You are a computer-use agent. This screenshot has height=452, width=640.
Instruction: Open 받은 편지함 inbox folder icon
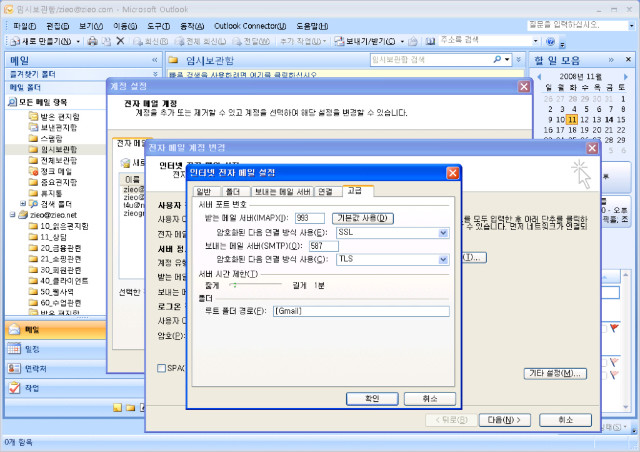[x=33, y=116]
